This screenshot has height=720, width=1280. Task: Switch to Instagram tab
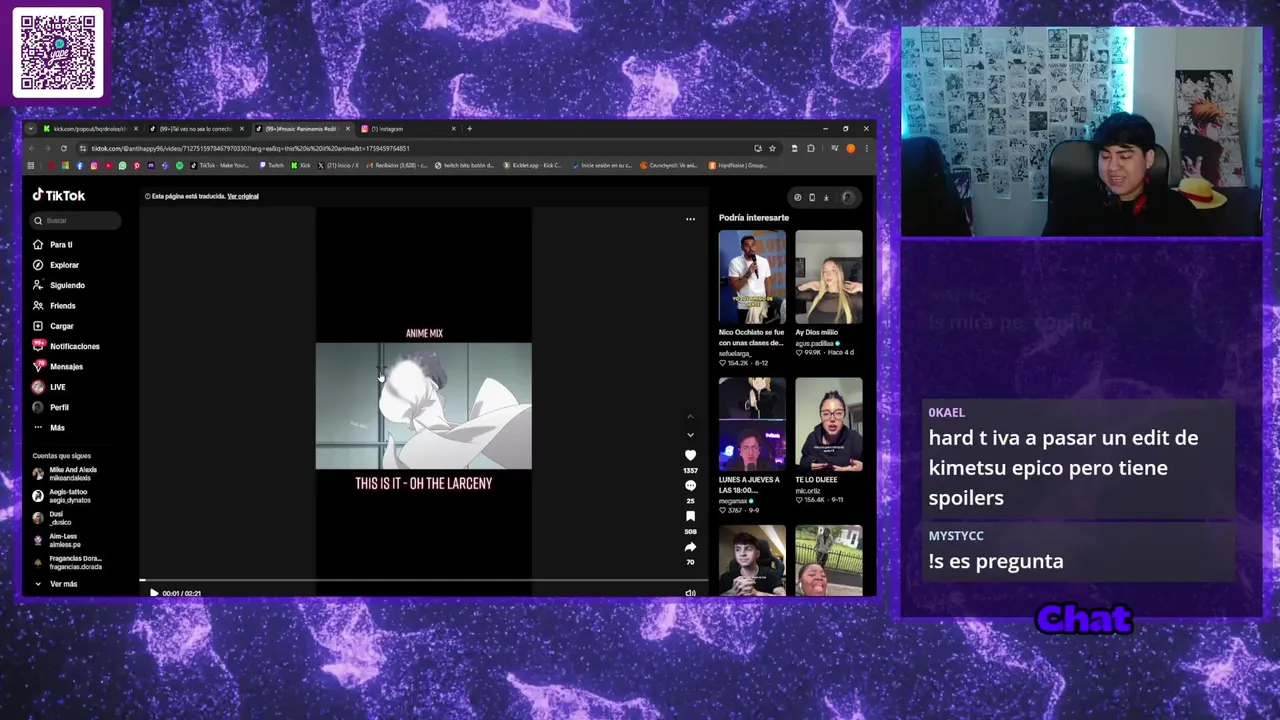pos(408,129)
